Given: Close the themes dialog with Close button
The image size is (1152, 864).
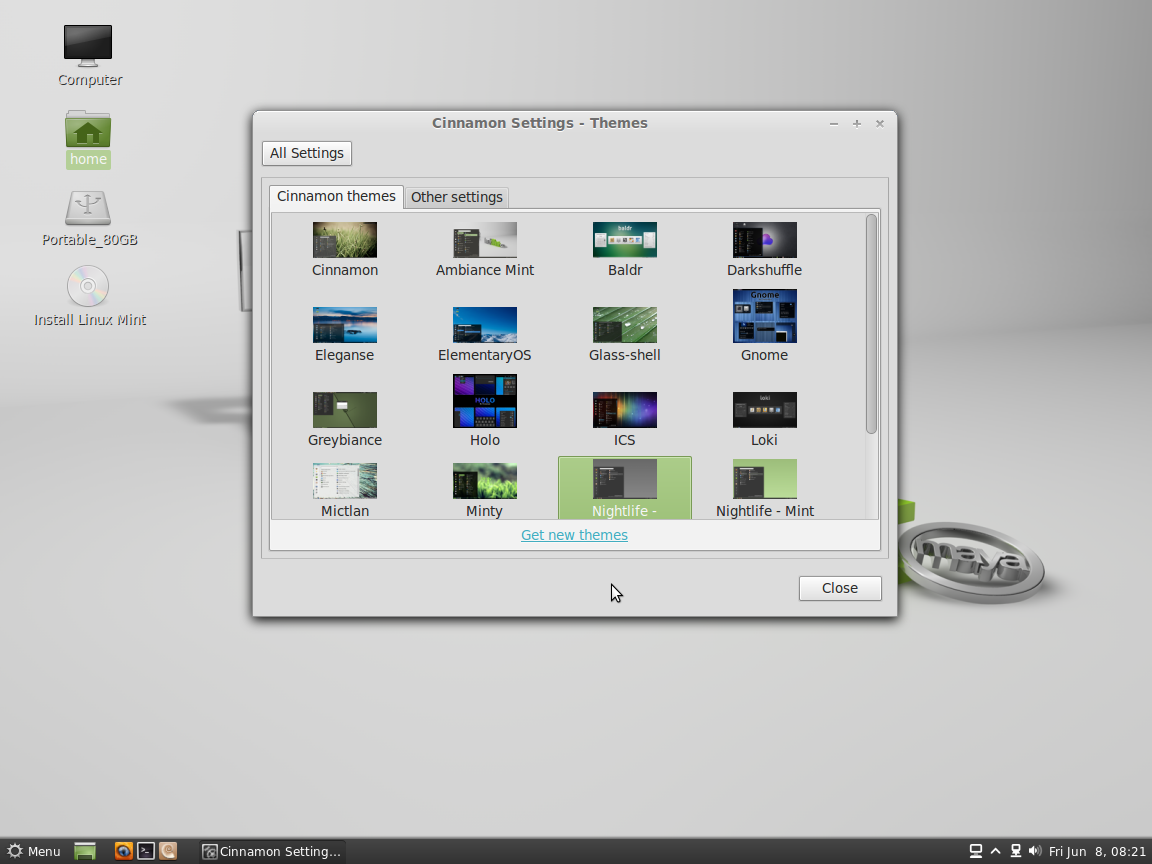Looking at the screenshot, I should coord(840,588).
